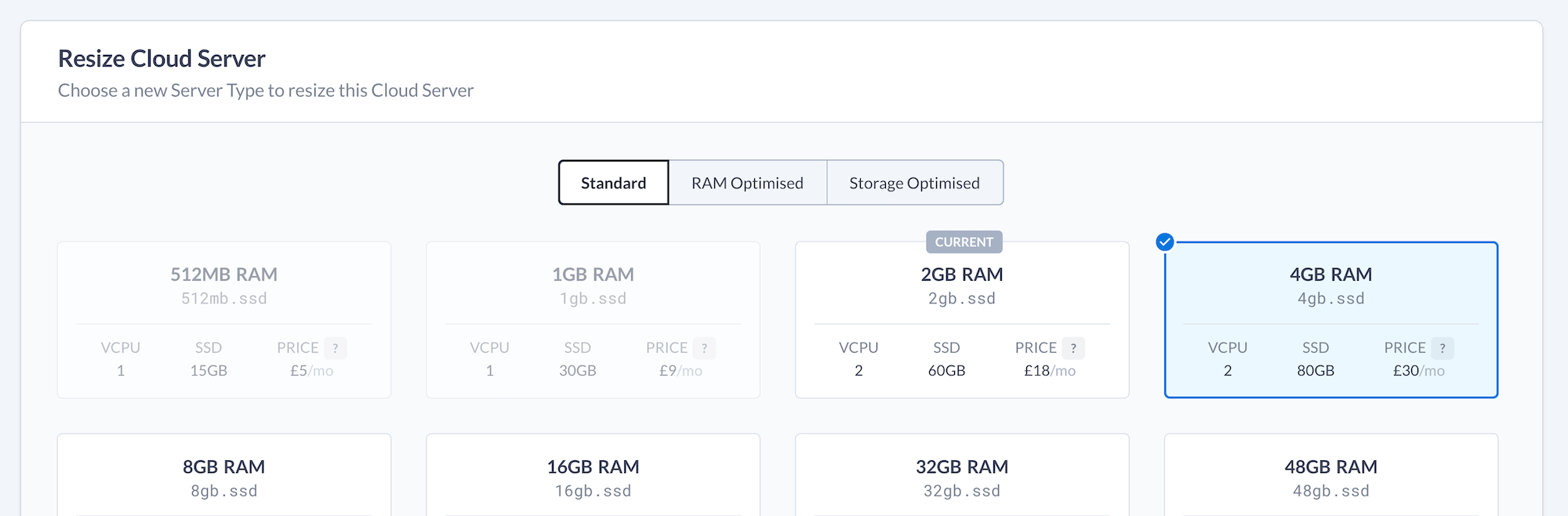Screen dimensions: 1568x516
Task: Click the 60GB SSD value
Action: (947, 371)
